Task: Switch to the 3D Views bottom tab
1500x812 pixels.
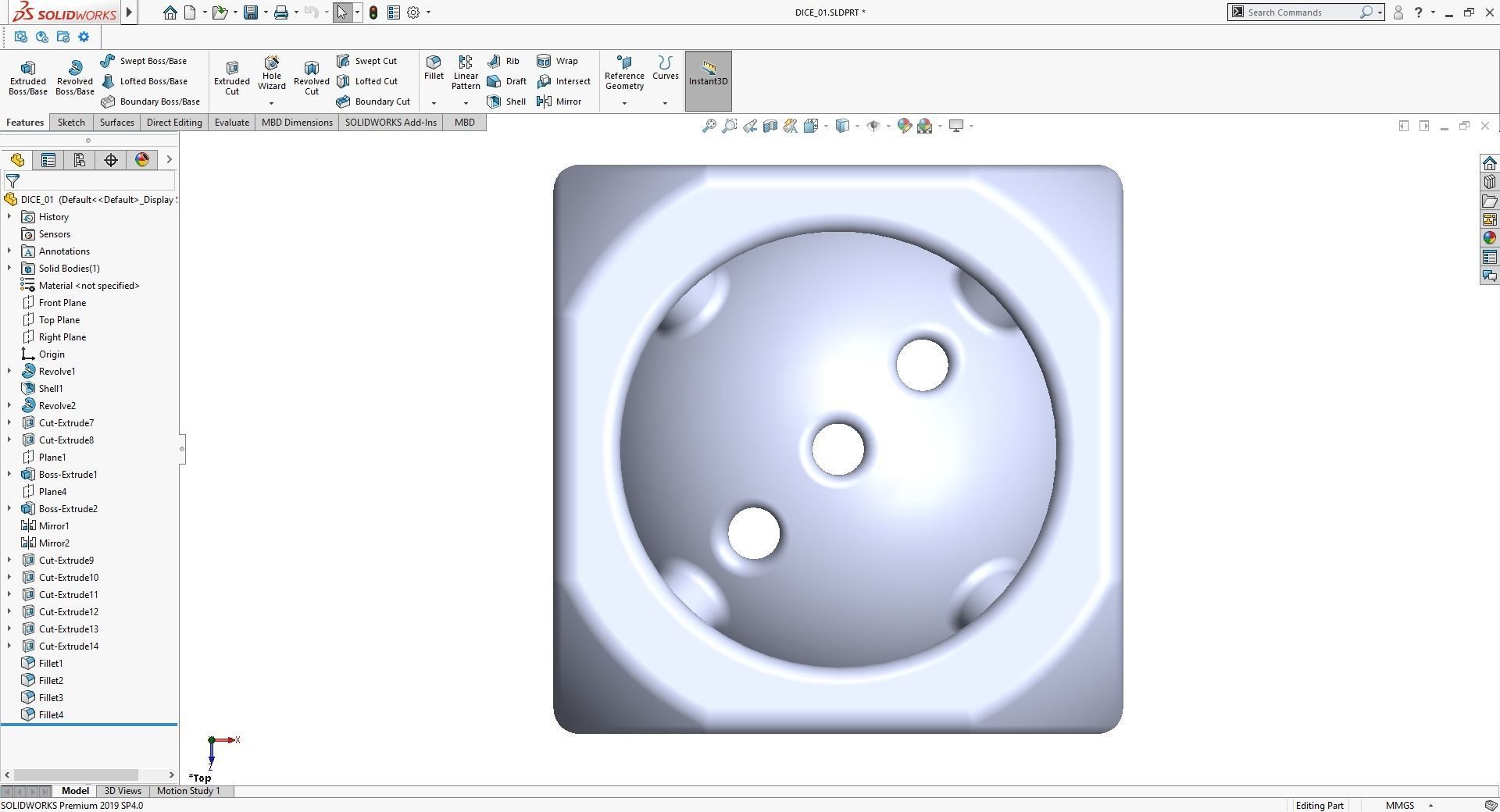Action: pos(123,791)
